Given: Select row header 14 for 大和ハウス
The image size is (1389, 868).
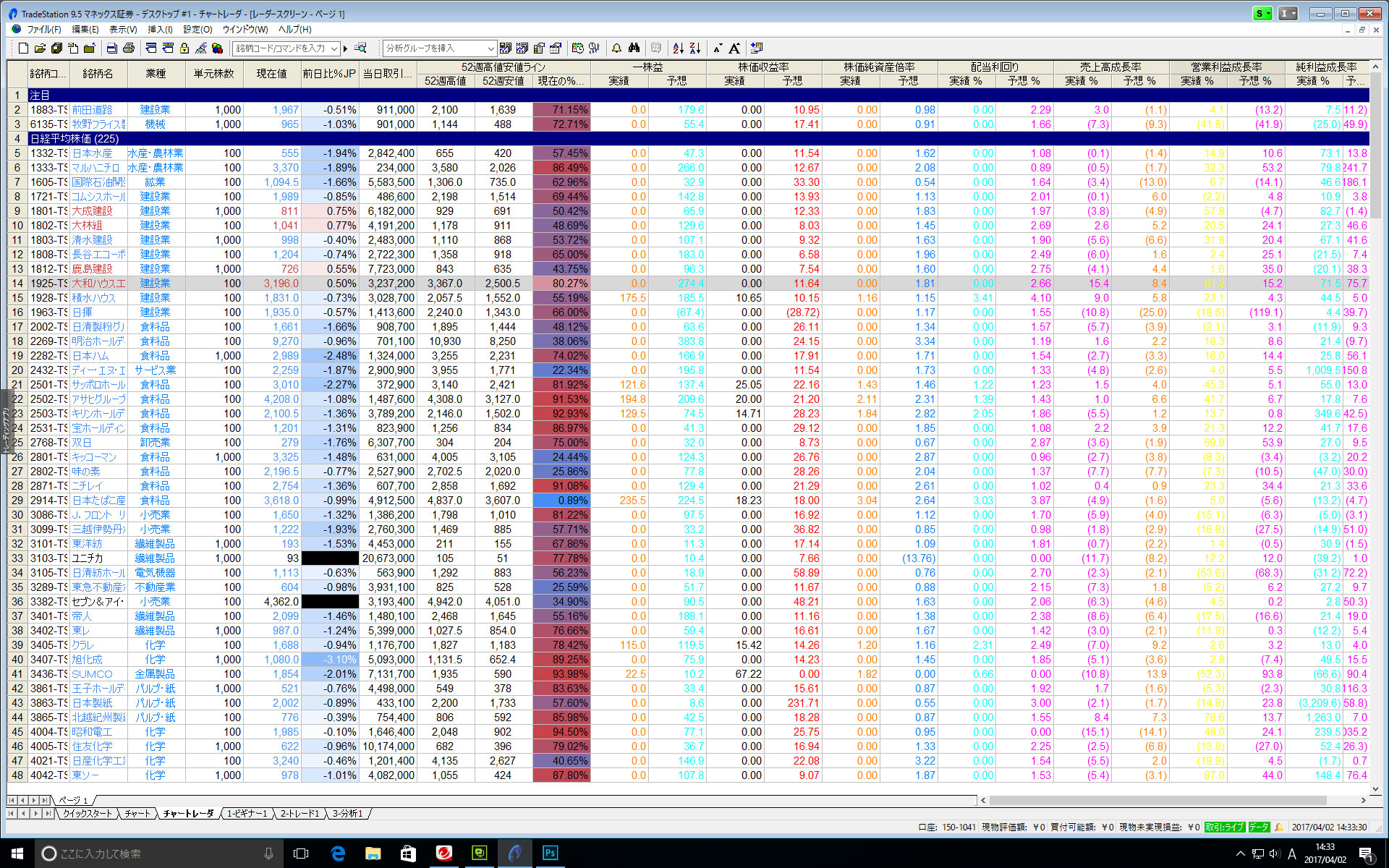Looking at the screenshot, I should pyautogui.click(x=17, y=284).
